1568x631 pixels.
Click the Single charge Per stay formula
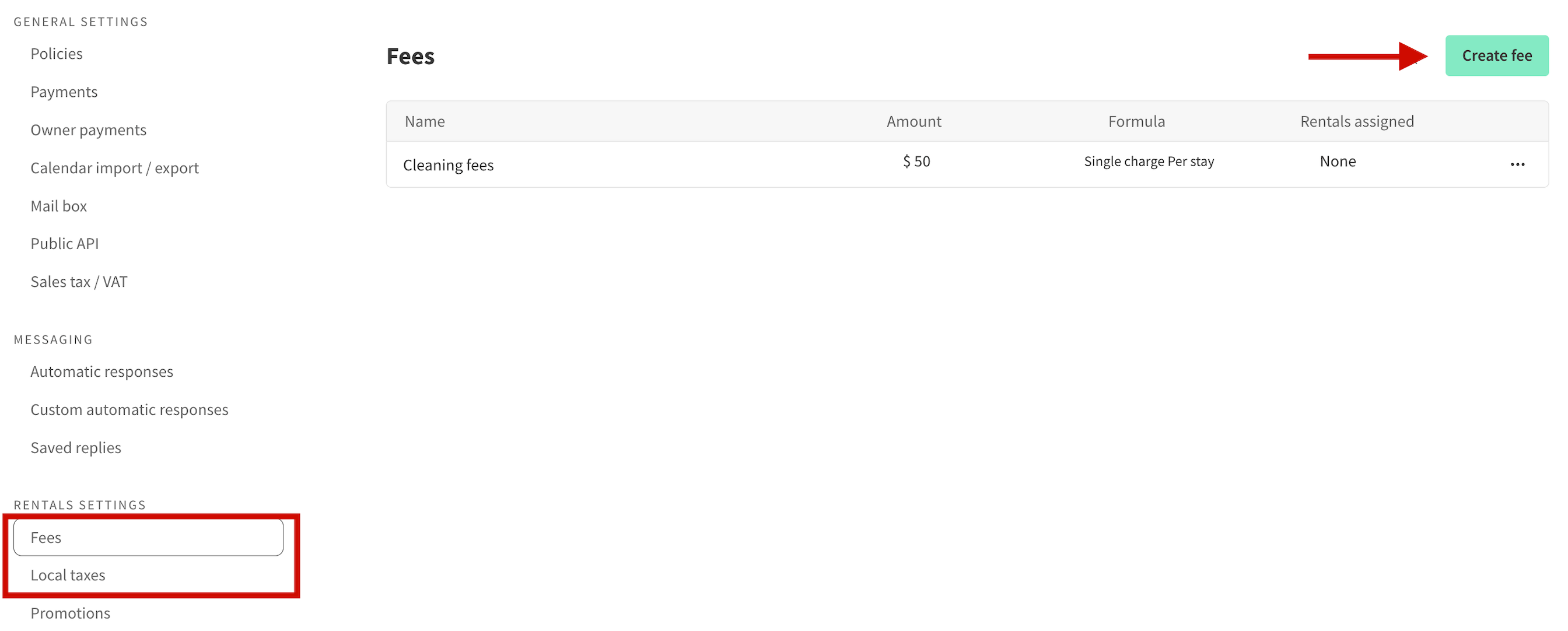(1149, 161)
